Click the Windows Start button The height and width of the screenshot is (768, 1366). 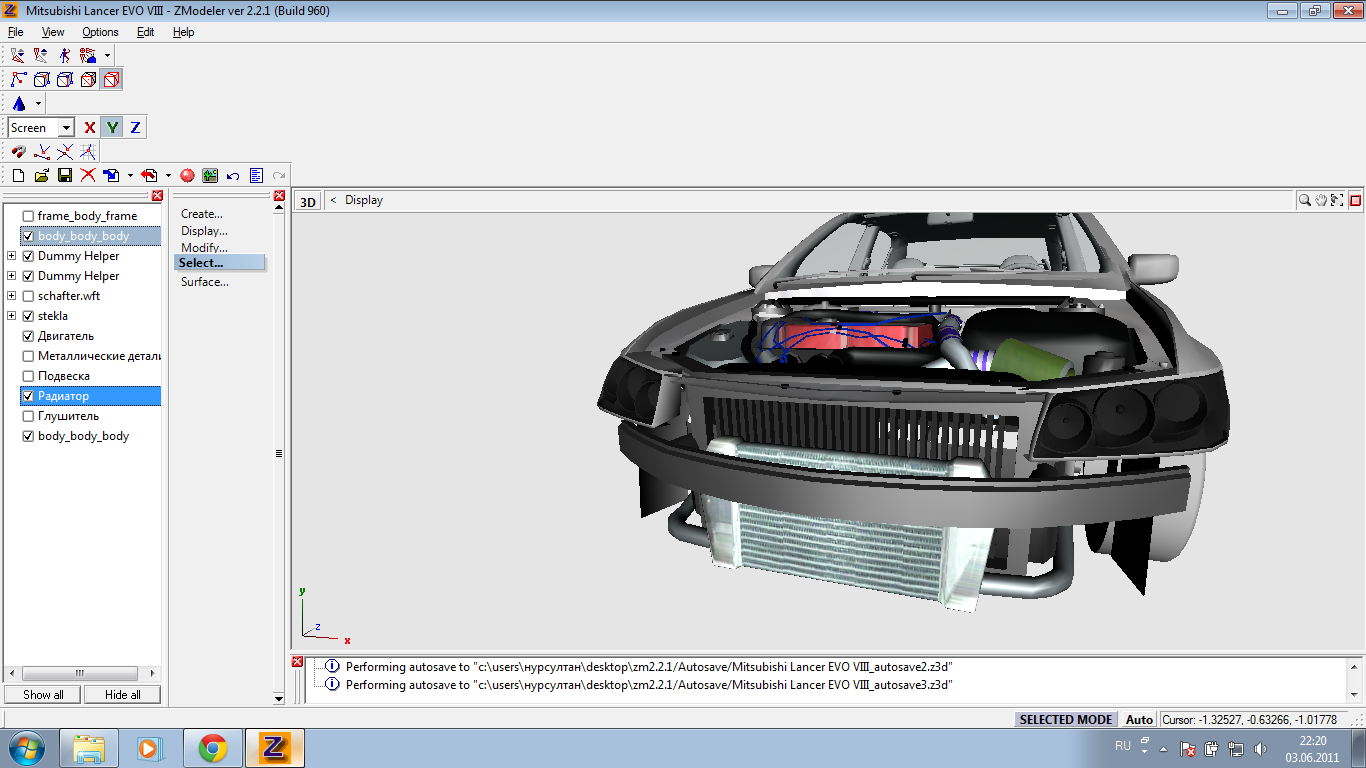pos(26,748)
